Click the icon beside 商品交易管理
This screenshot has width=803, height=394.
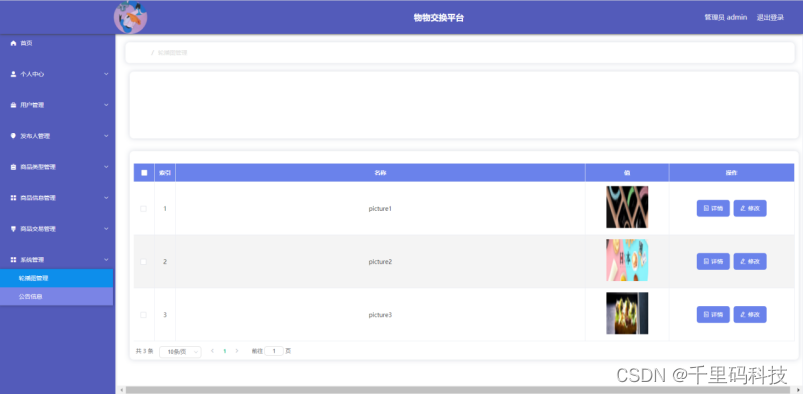click(x=13, y=229)
